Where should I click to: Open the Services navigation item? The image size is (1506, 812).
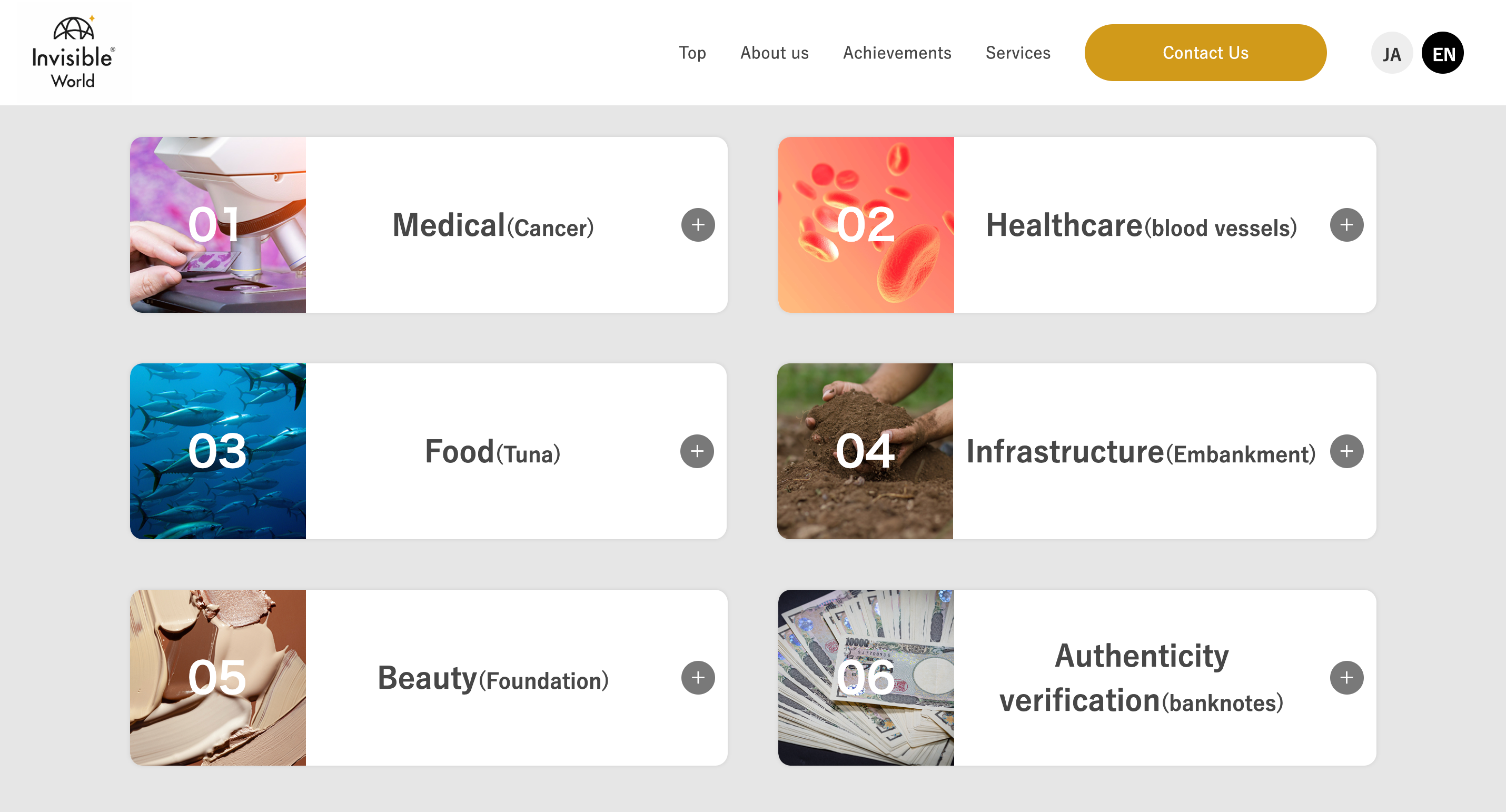tap(1017, 53)
